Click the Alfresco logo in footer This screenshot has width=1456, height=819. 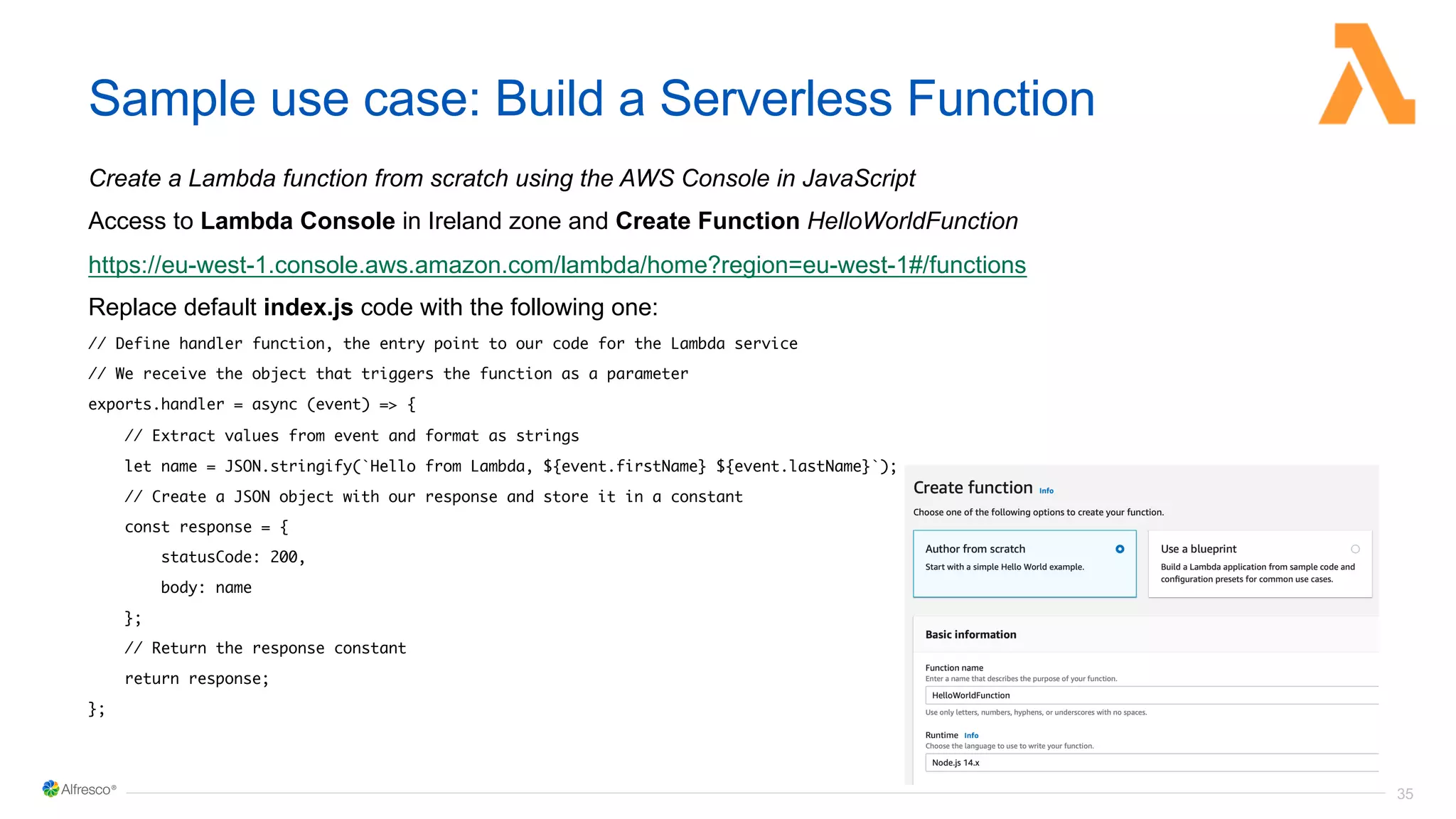(x=78, y=789)
